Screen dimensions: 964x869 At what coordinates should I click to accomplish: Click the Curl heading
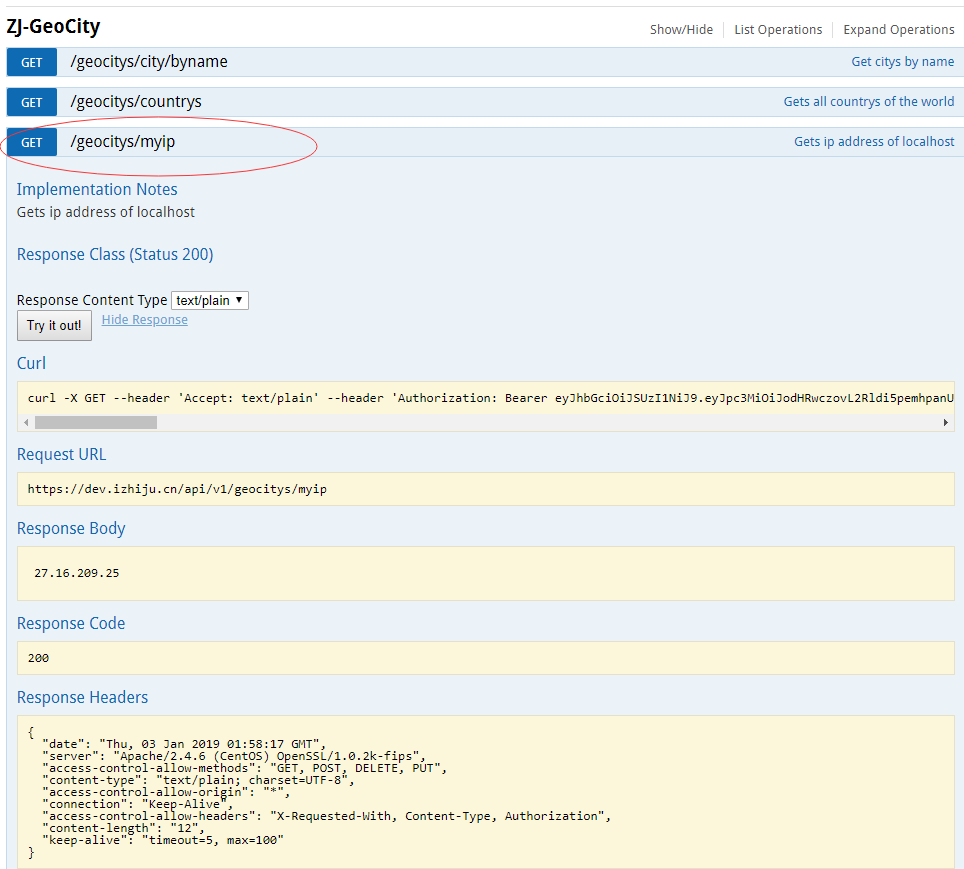pos(31,363)
